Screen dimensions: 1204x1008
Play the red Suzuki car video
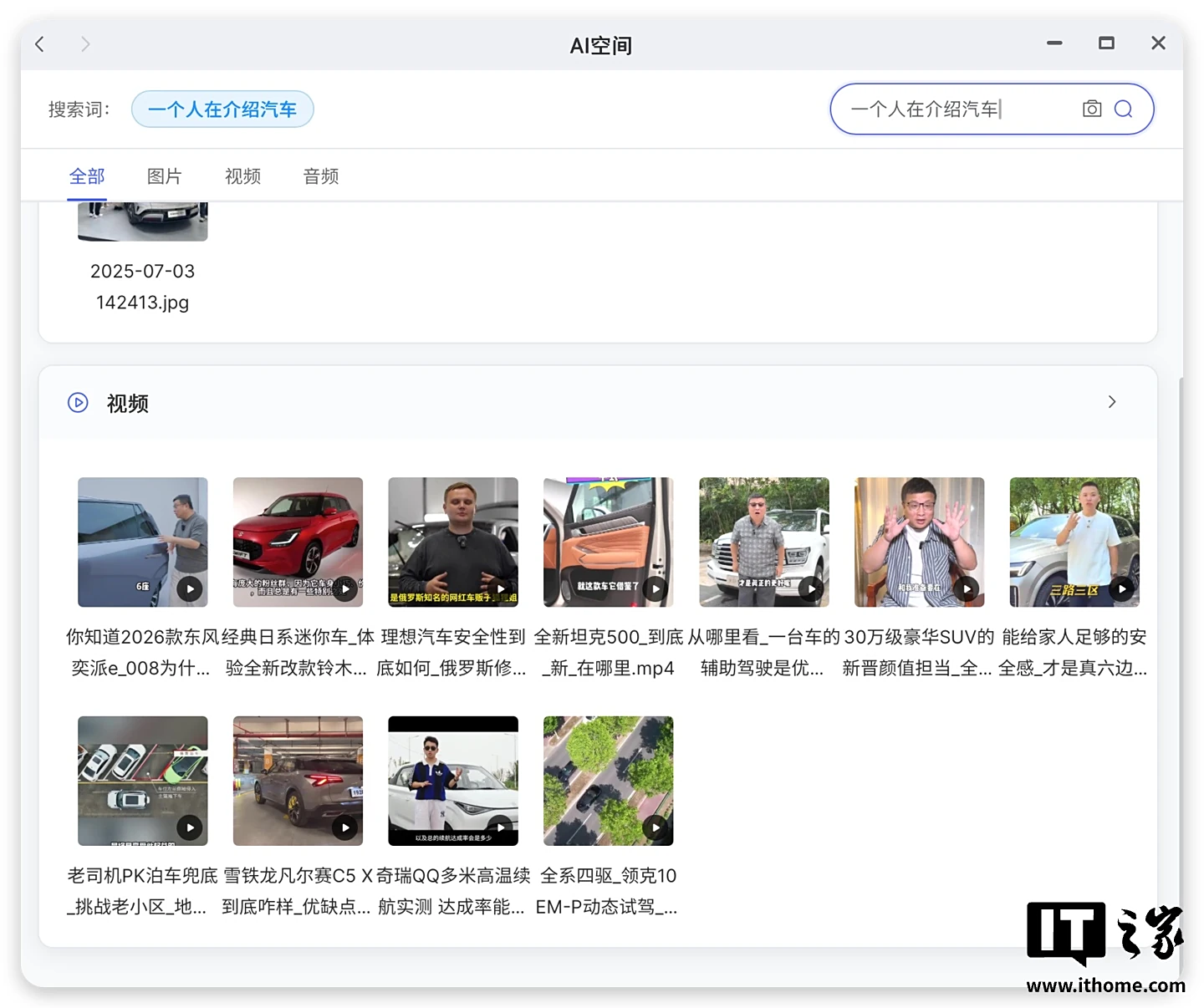pos(298,542)
